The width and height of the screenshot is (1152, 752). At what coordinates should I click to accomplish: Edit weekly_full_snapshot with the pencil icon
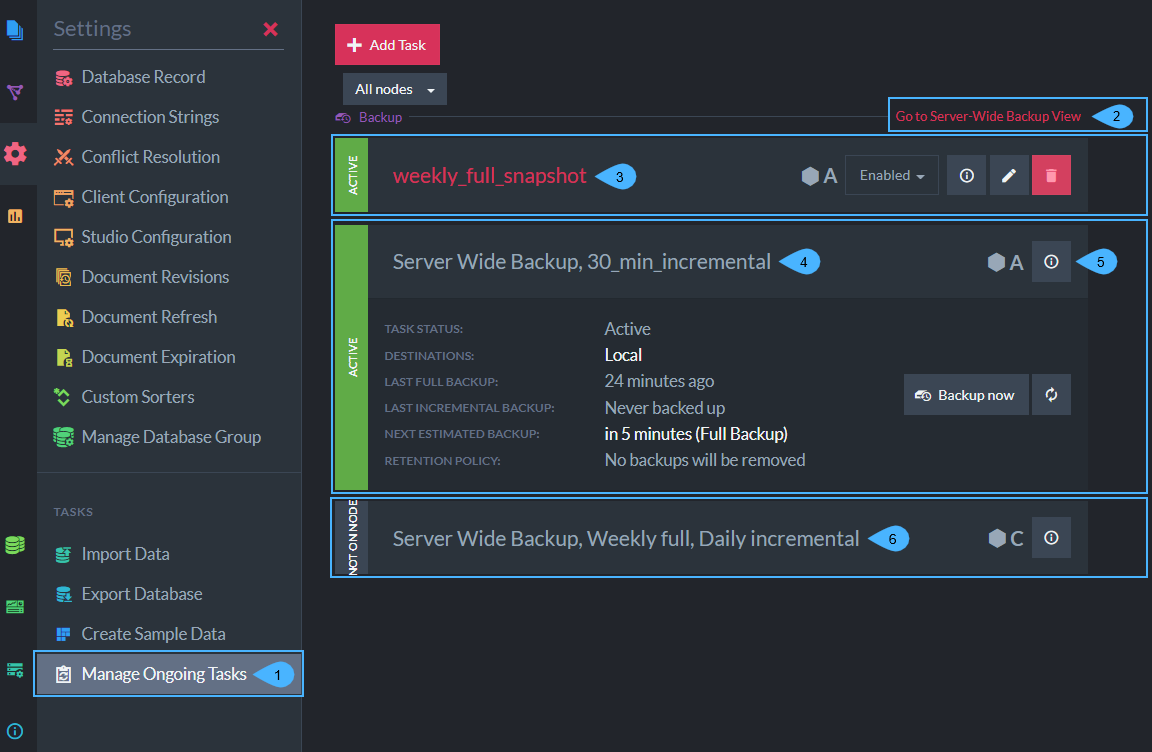(x=1009, y=175)
